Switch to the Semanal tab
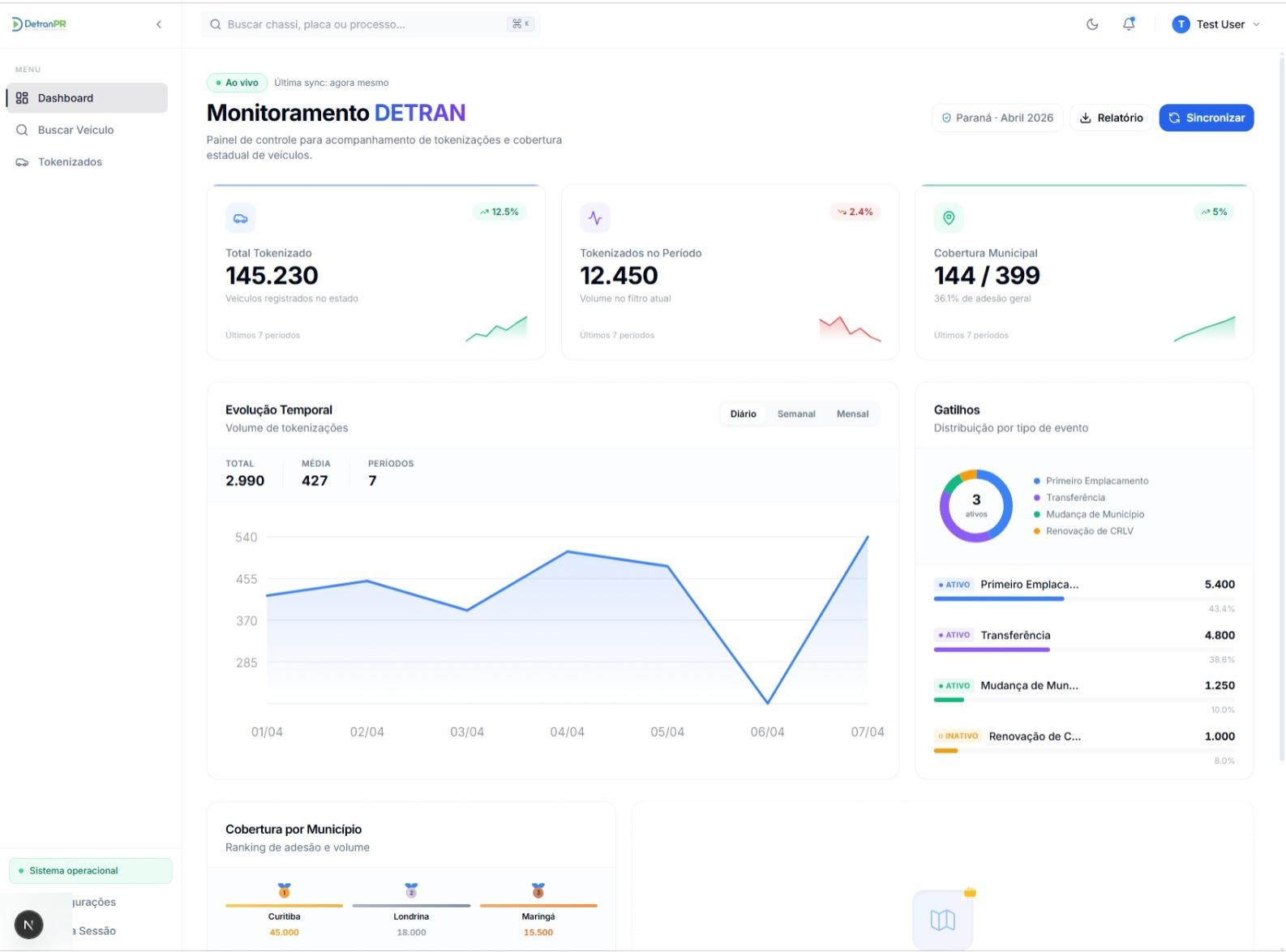The width and height of the screenshot is (1286, 952). click(x=796, y=414)
